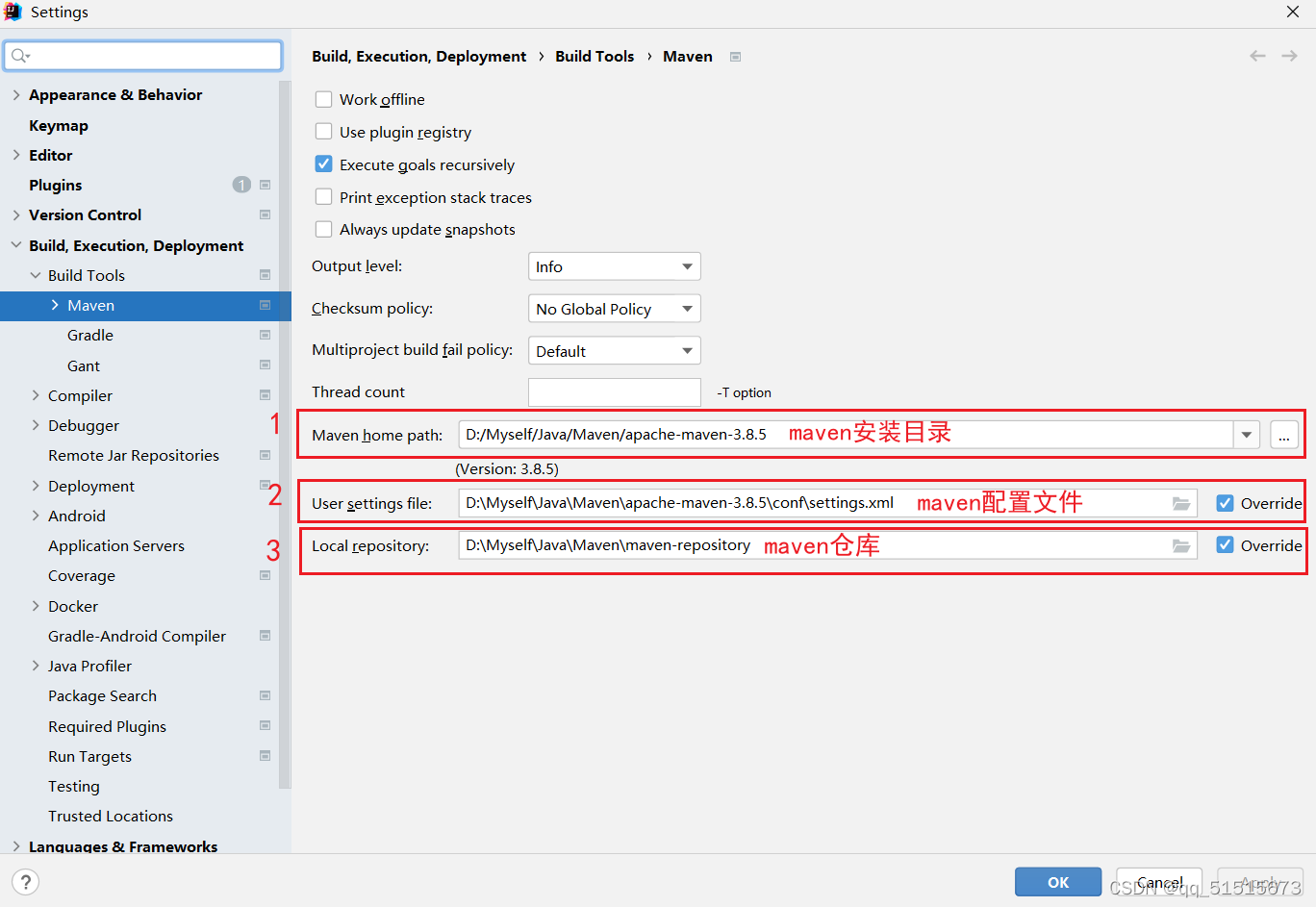Expand the Editor section
Viewport: 1316px width, 907px height.
point(16,155)
